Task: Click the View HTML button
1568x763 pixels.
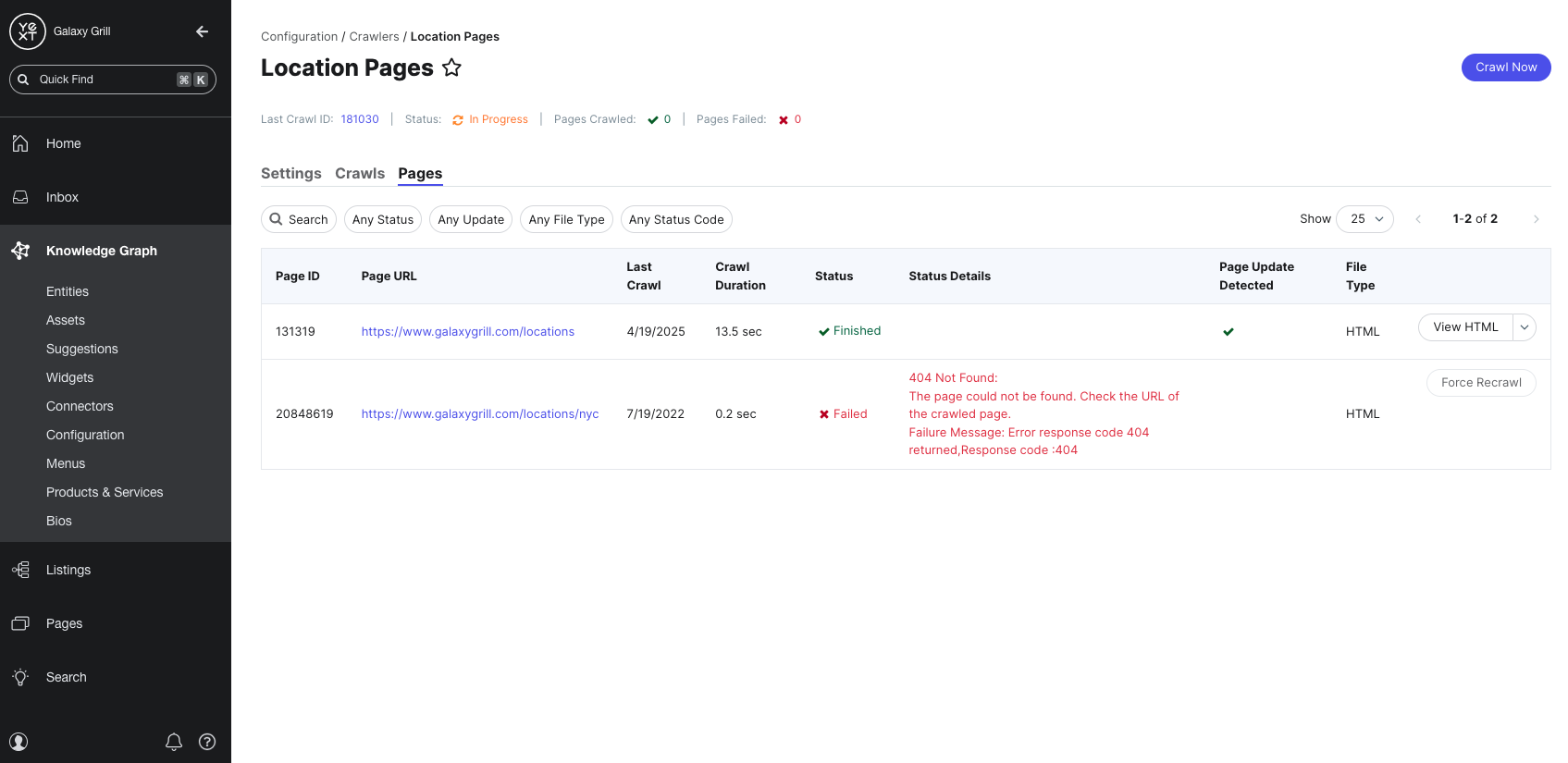Action: coord(1465,327)
